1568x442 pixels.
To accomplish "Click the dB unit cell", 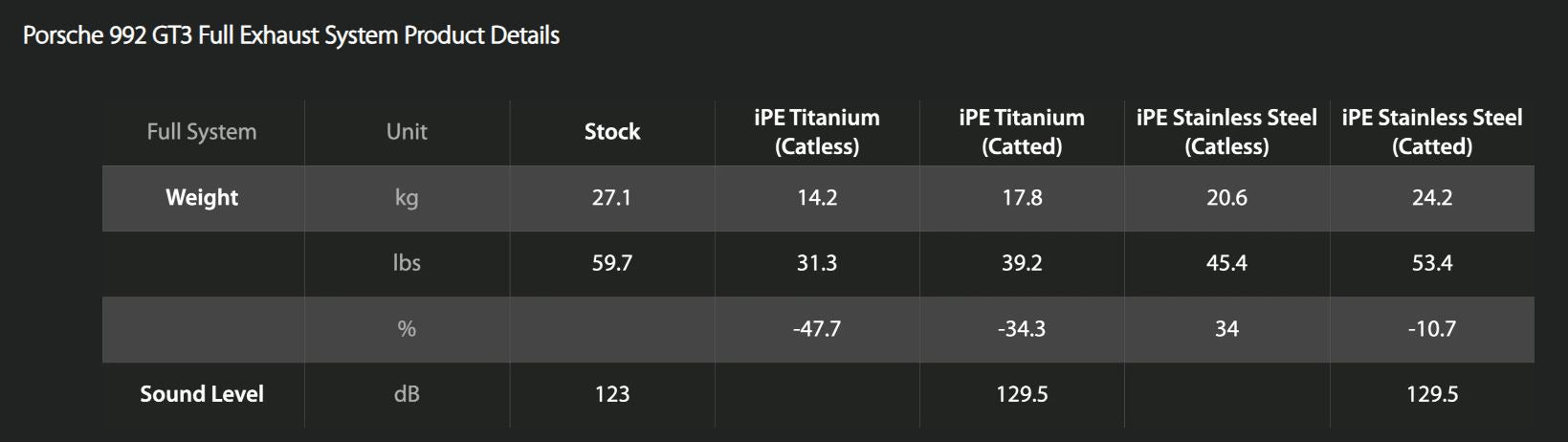I will pyautogui.click(x=407, y=394).
